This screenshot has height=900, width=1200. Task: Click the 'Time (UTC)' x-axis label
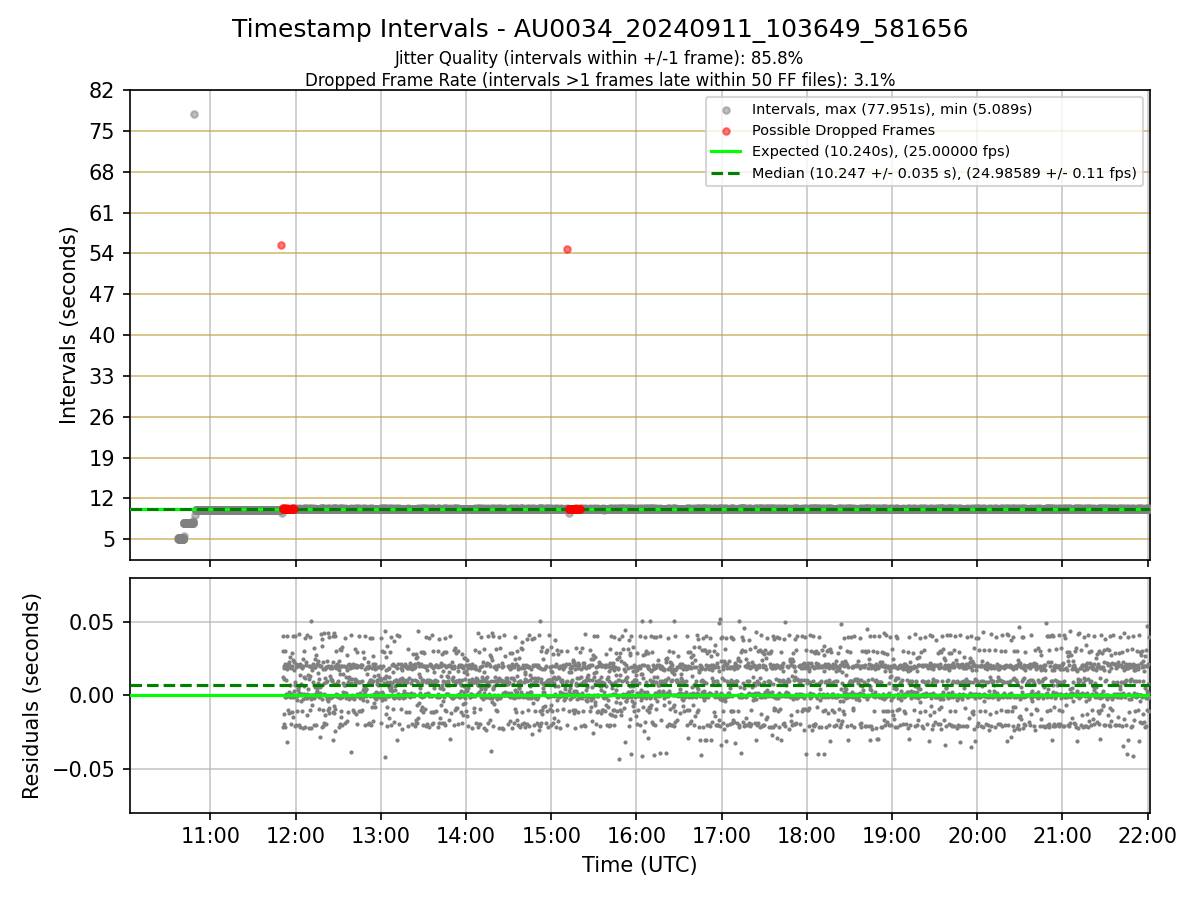[640, 865]
